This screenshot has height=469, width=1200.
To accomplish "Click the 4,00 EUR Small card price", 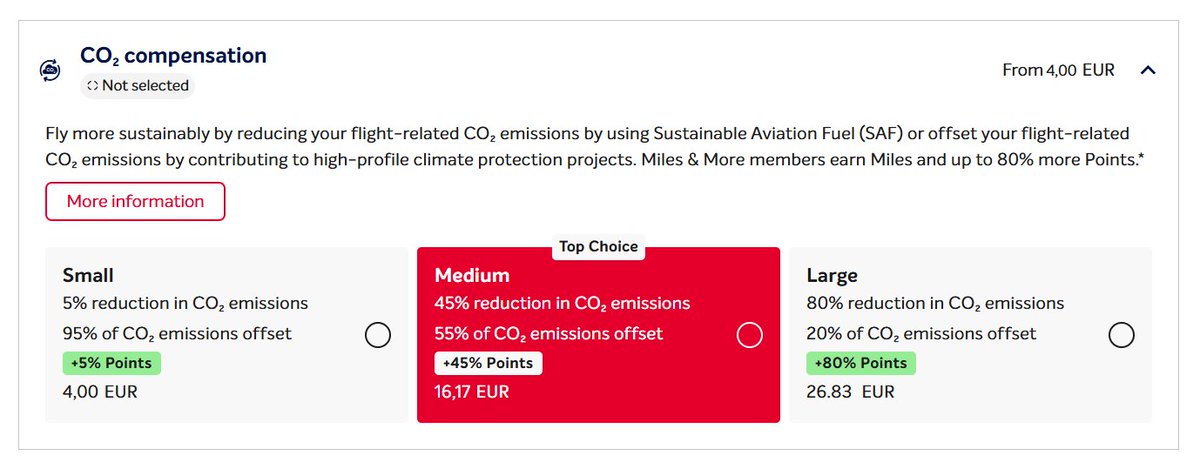I will point(100,391).
